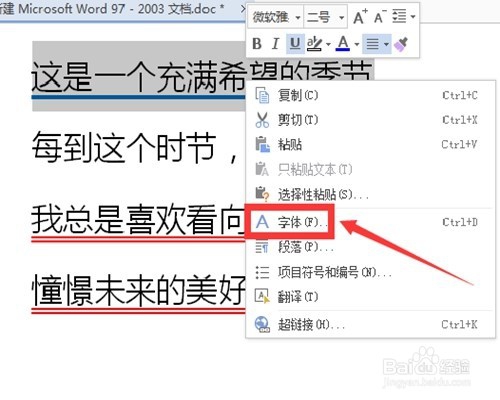
Task: Open 字体(F)... font dialog entry
Action: point(370,222)
